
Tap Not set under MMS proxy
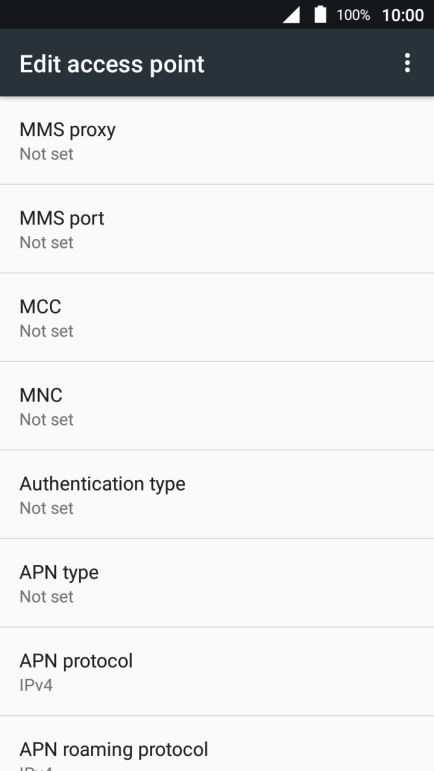point(46,154)
